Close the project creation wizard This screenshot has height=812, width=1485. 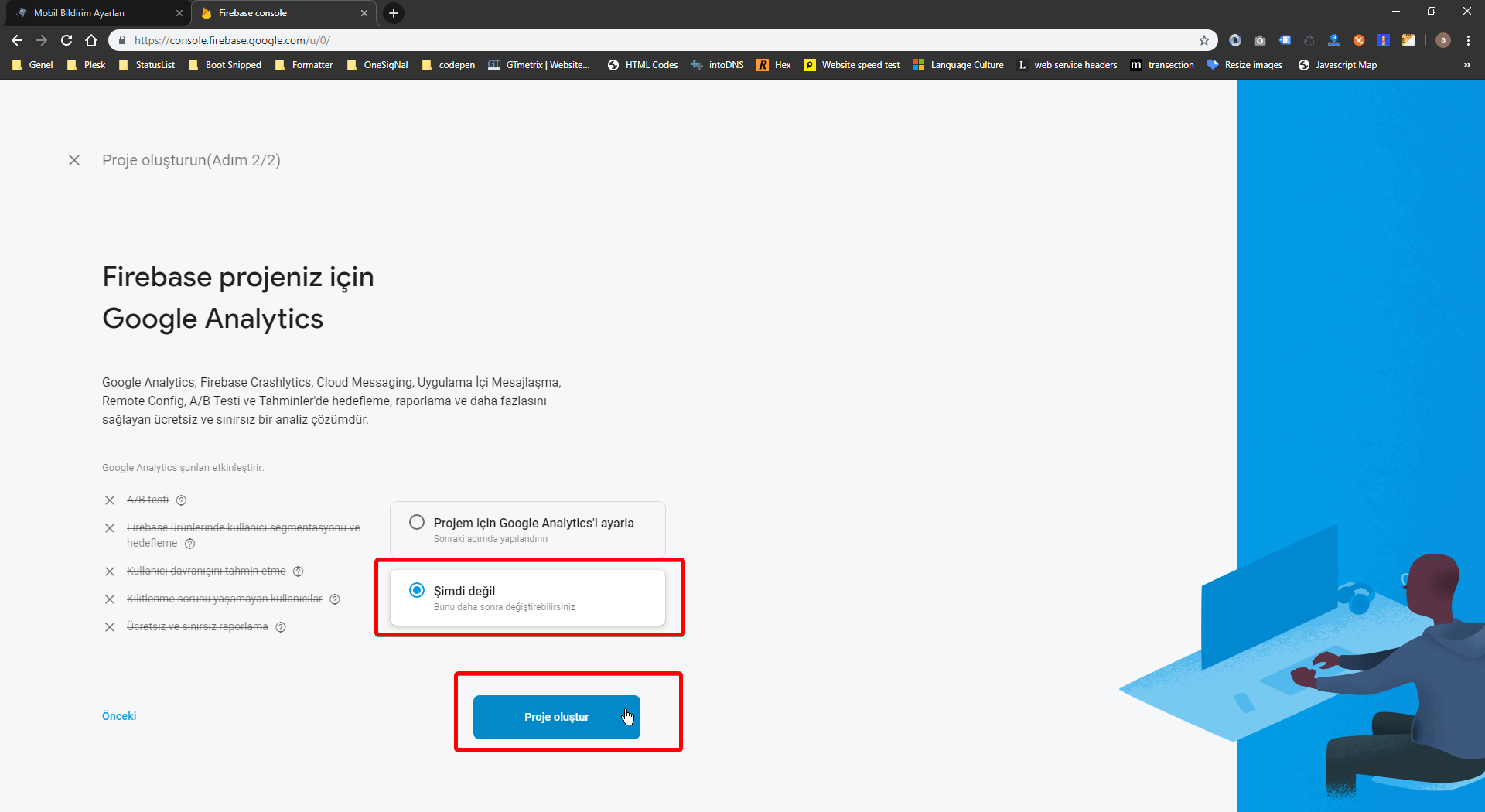point(74,160)
